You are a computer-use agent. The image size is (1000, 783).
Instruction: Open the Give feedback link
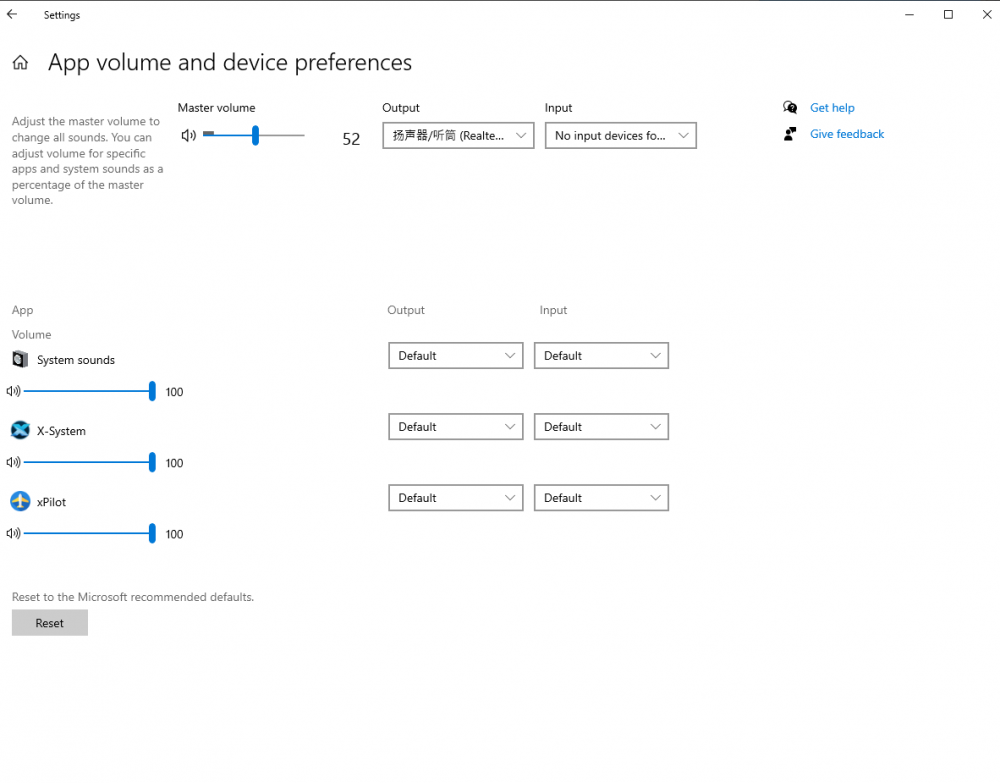click(846, 134)
